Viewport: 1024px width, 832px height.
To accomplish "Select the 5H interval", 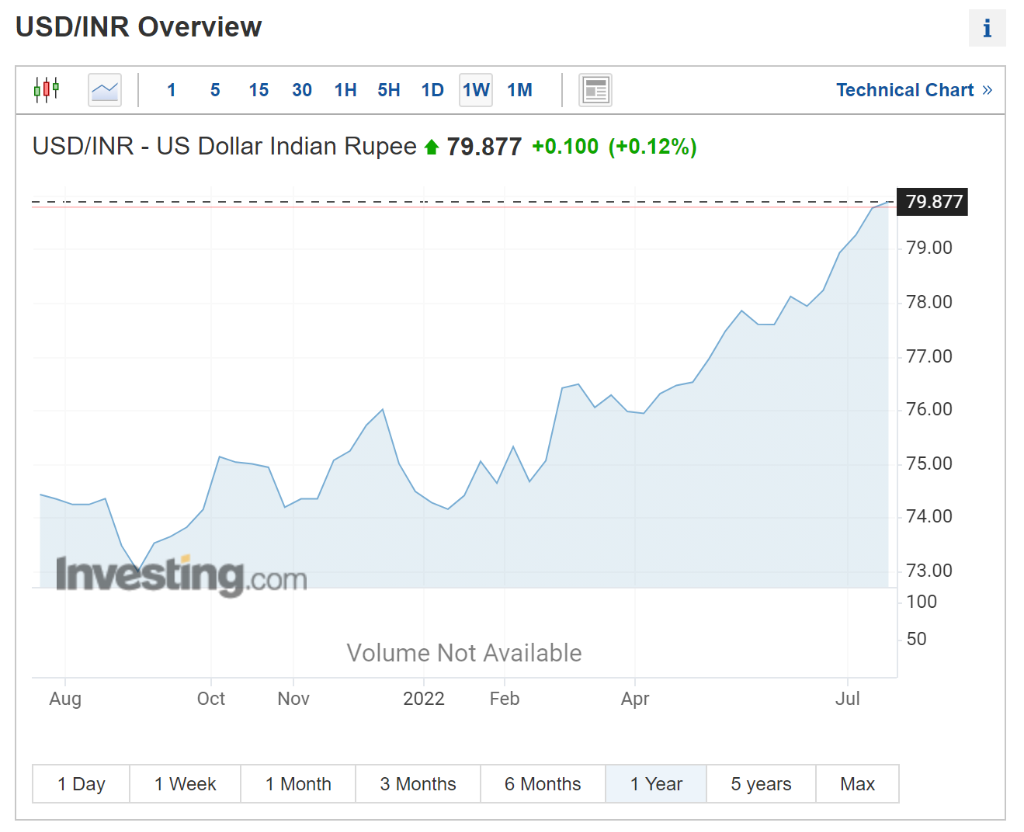I will (x=389, y=90).
